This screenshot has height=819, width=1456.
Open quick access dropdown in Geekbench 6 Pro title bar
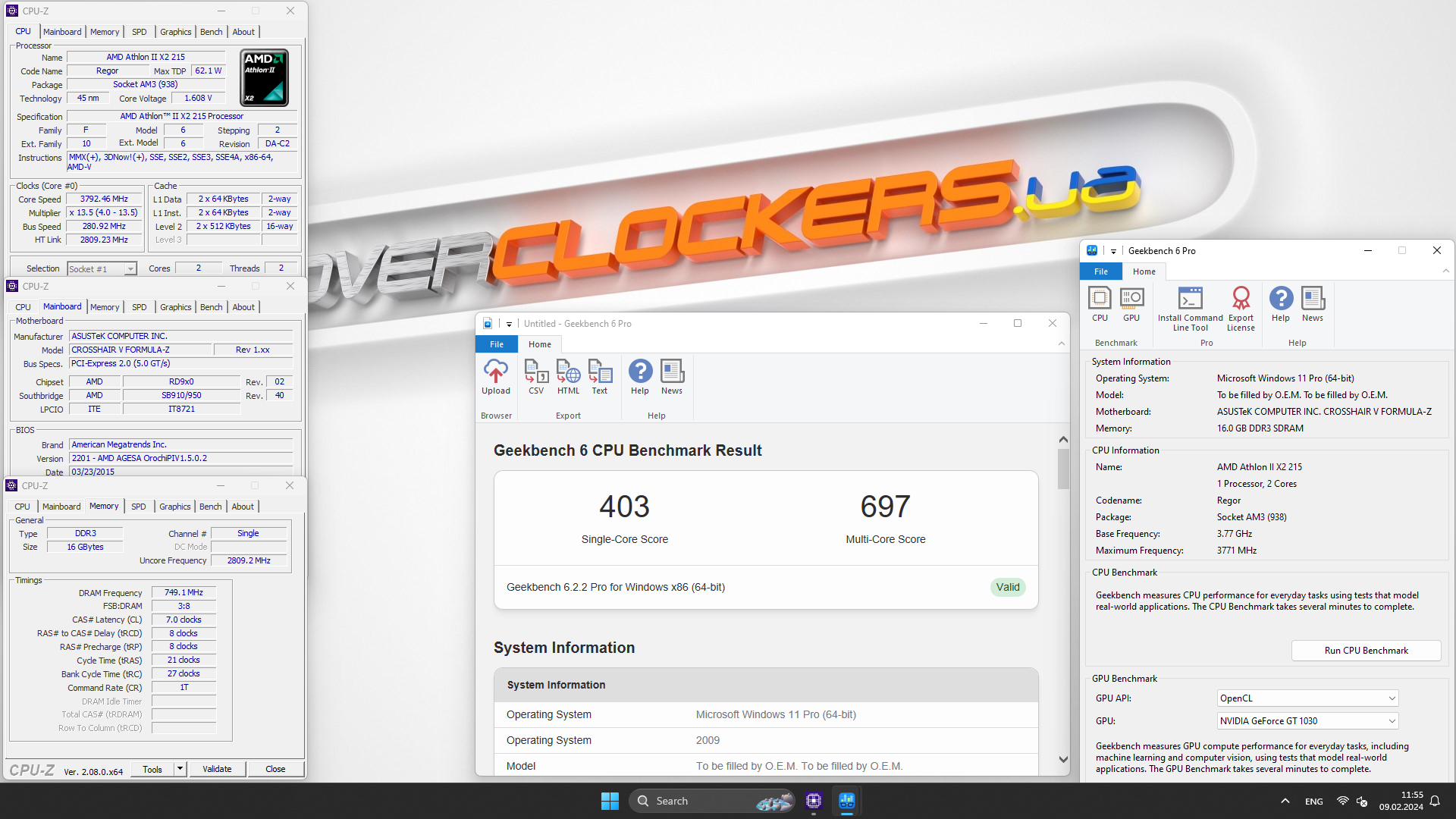click(1113, 251)
